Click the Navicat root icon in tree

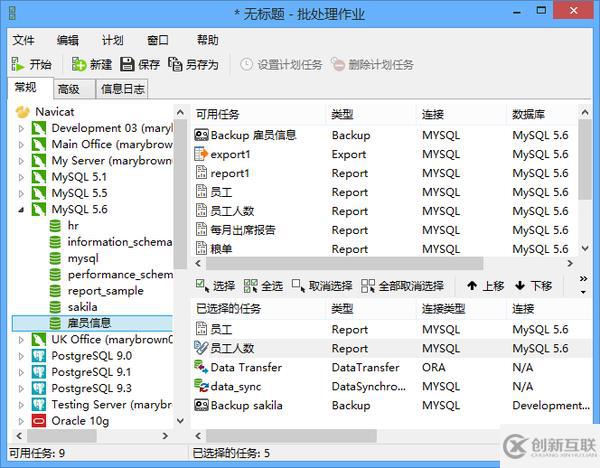(x=23, y=112)
